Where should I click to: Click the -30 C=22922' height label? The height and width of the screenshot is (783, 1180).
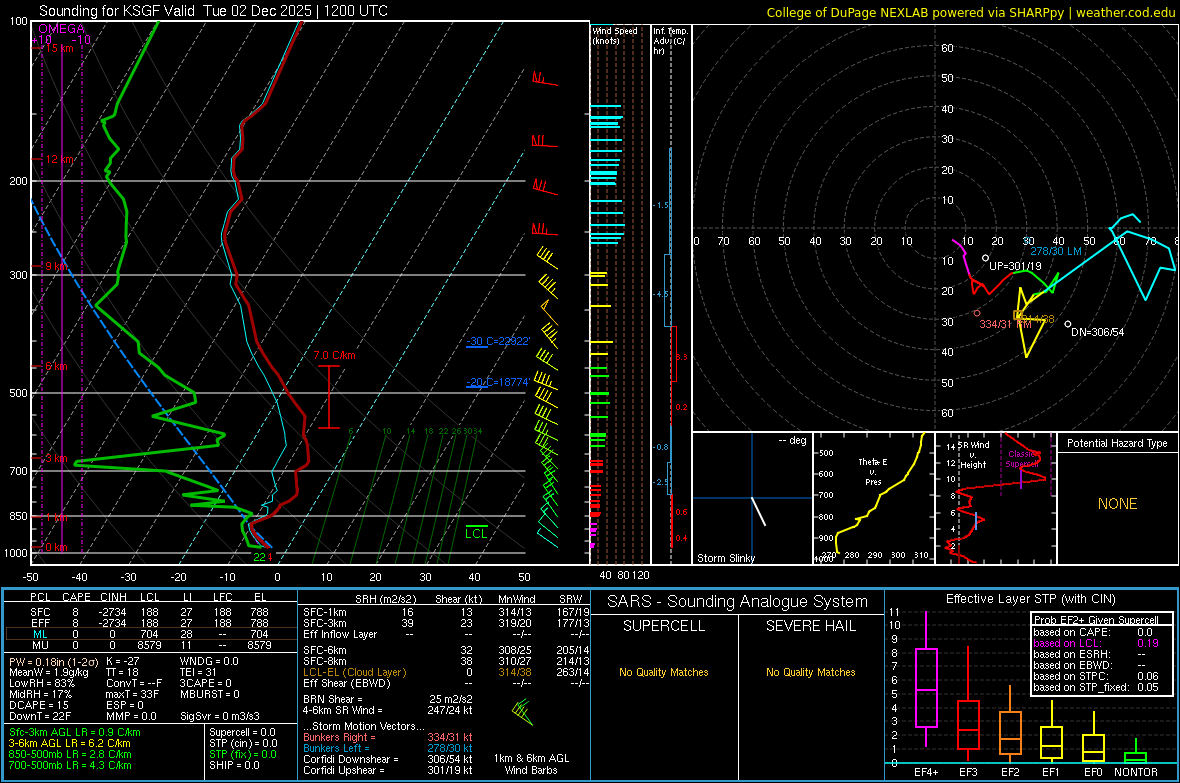497,341
